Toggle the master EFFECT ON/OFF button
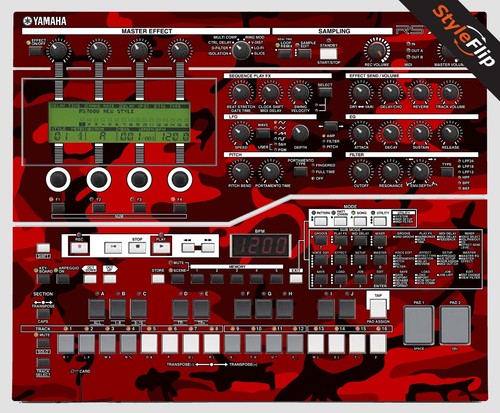This screenshot has height=413, width=500. [x=35, y=51]
